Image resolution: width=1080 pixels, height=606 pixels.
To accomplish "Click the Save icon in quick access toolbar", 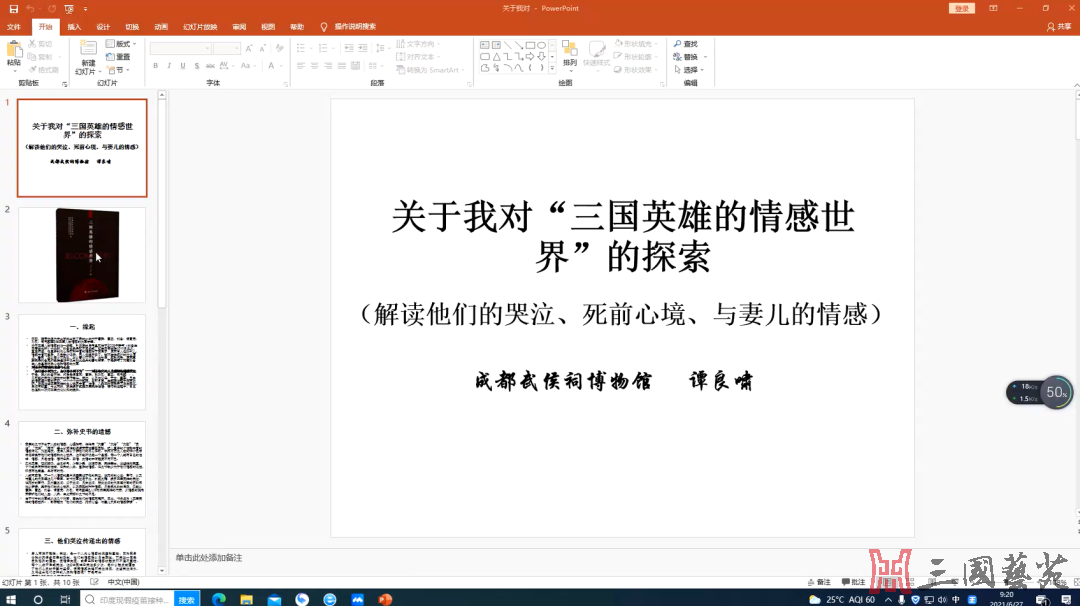I will pos(13,8).
